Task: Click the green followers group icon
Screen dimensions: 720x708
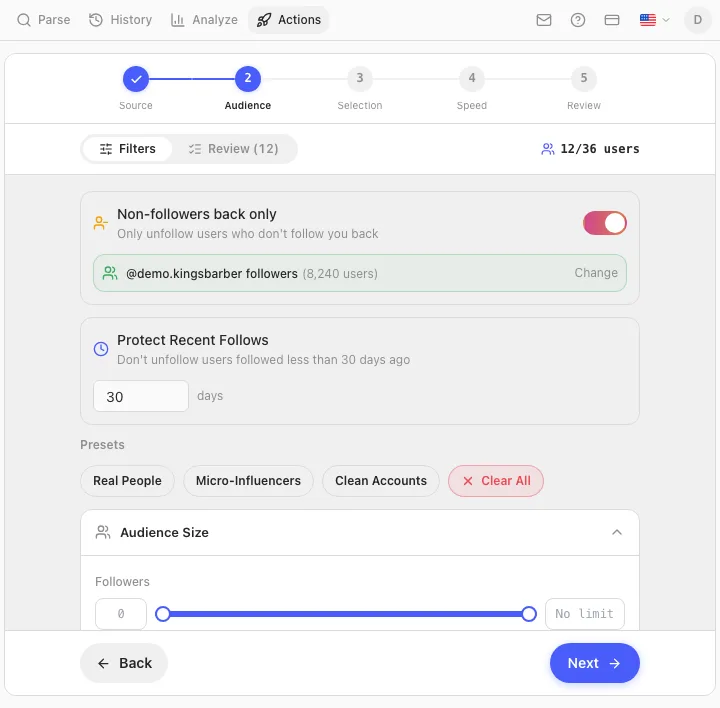Action: (x=110, y=273)
